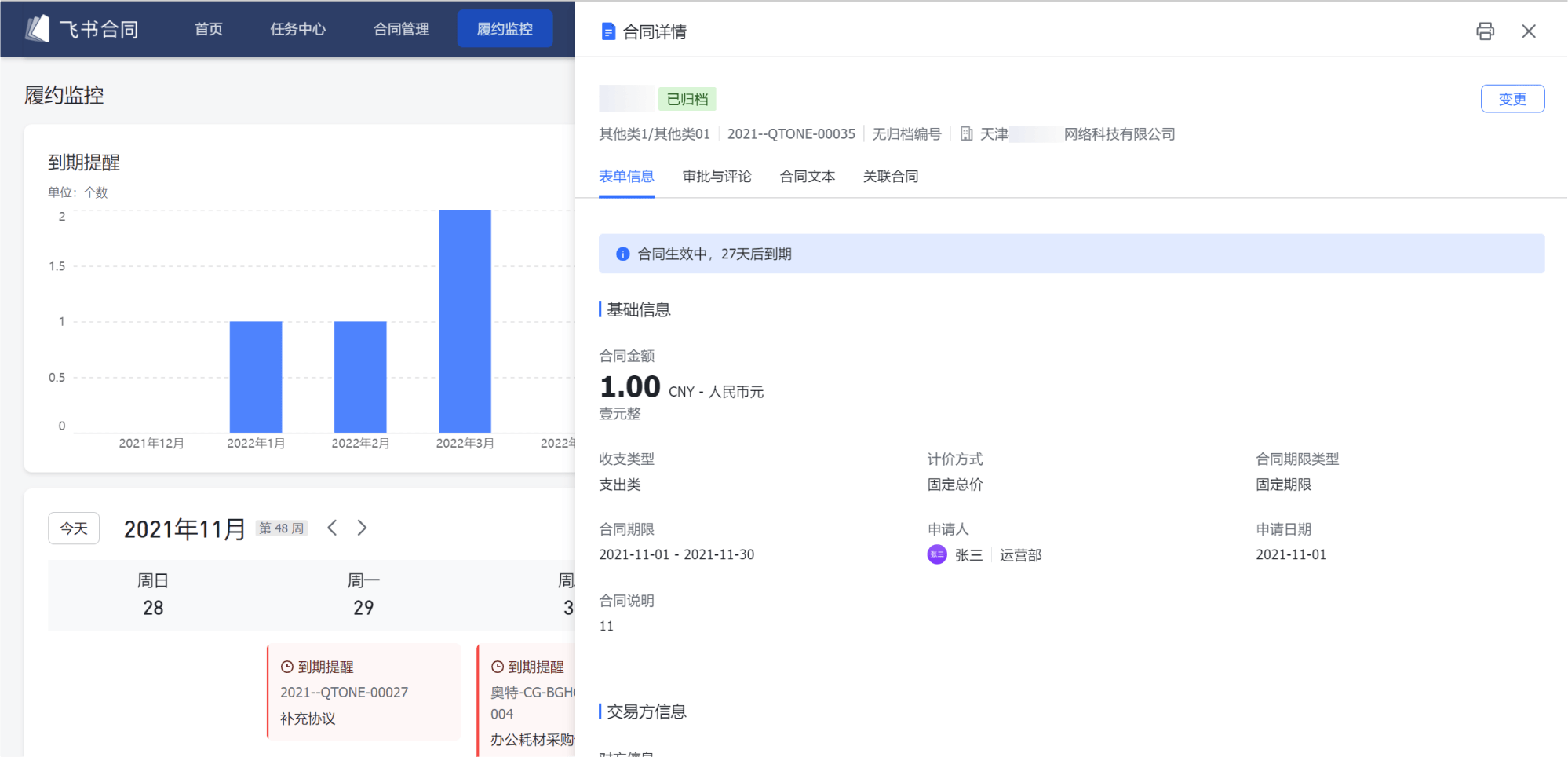Click the 合同生效中，27天后到期 notice
Viewport: 1568px width, 757px height.
tap(1071, 254)
